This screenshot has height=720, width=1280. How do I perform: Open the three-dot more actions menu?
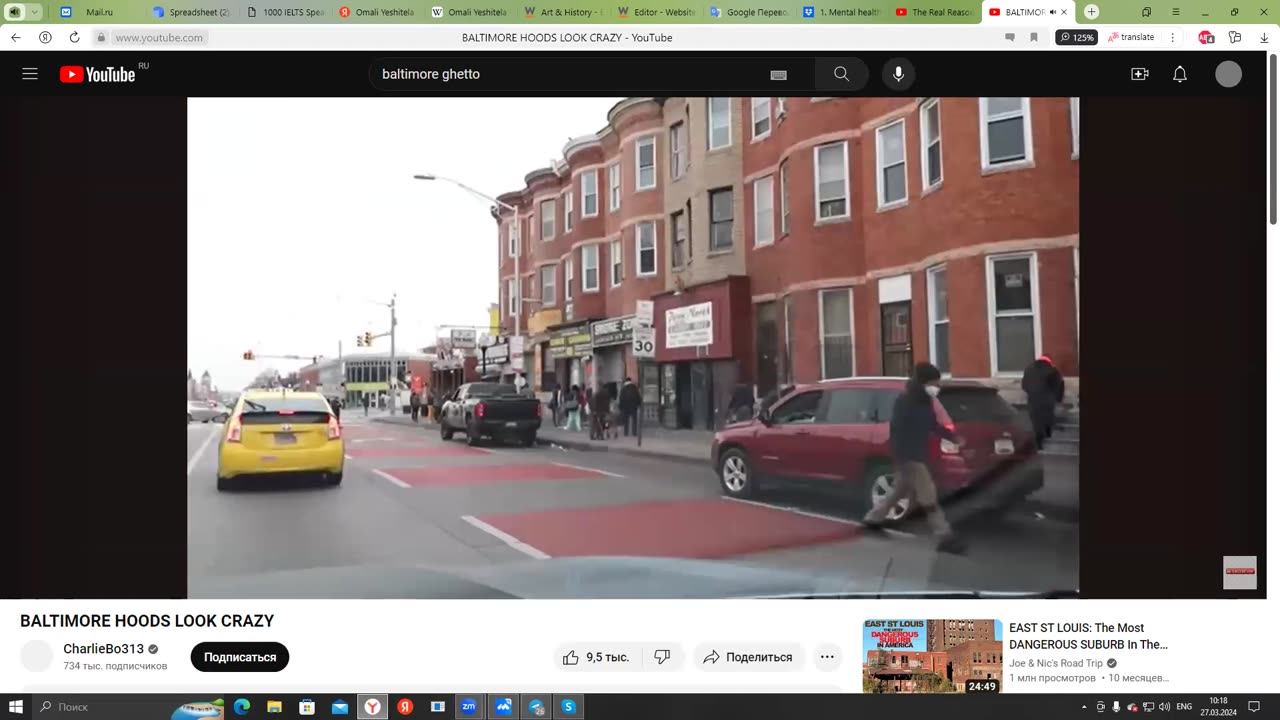click(827, 657)
